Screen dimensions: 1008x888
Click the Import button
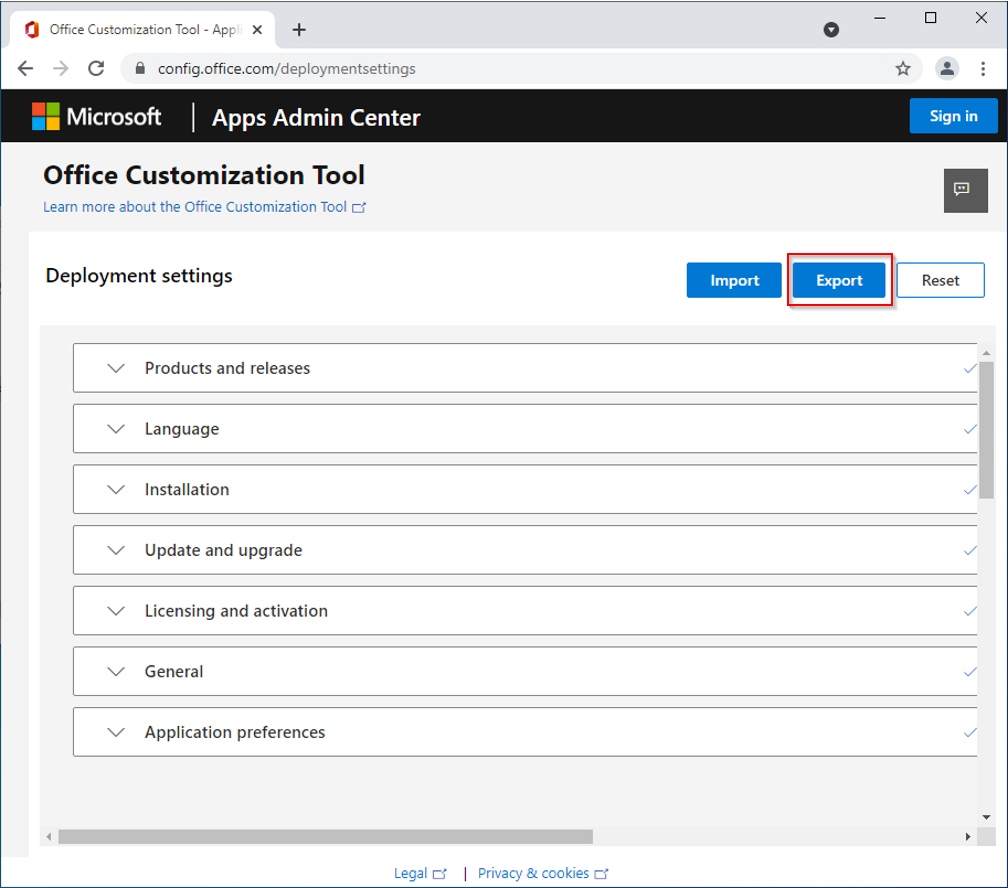pyautogui.click(x=734, y=280)
